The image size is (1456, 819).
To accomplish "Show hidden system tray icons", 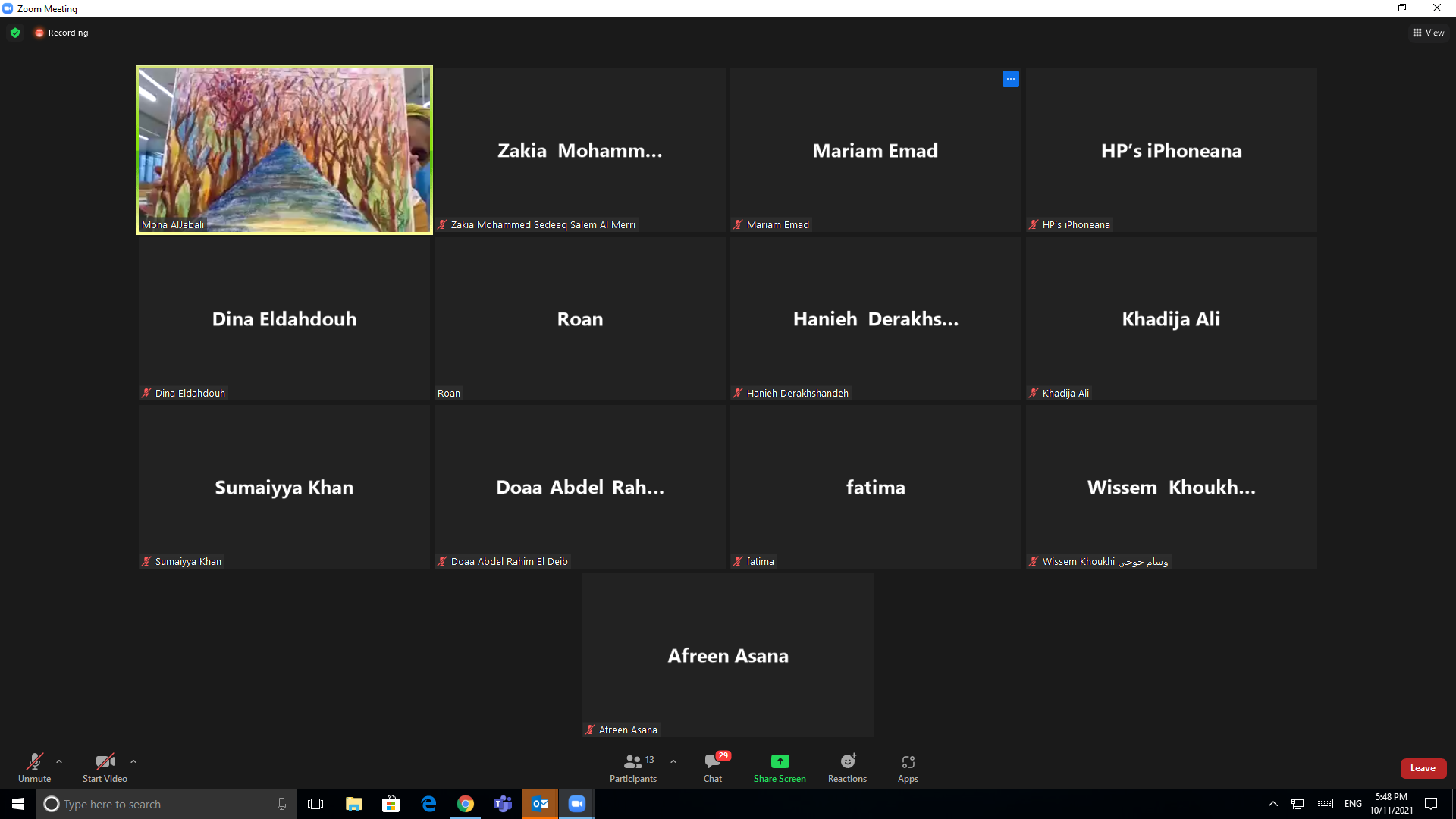I will coord(1273,804).
